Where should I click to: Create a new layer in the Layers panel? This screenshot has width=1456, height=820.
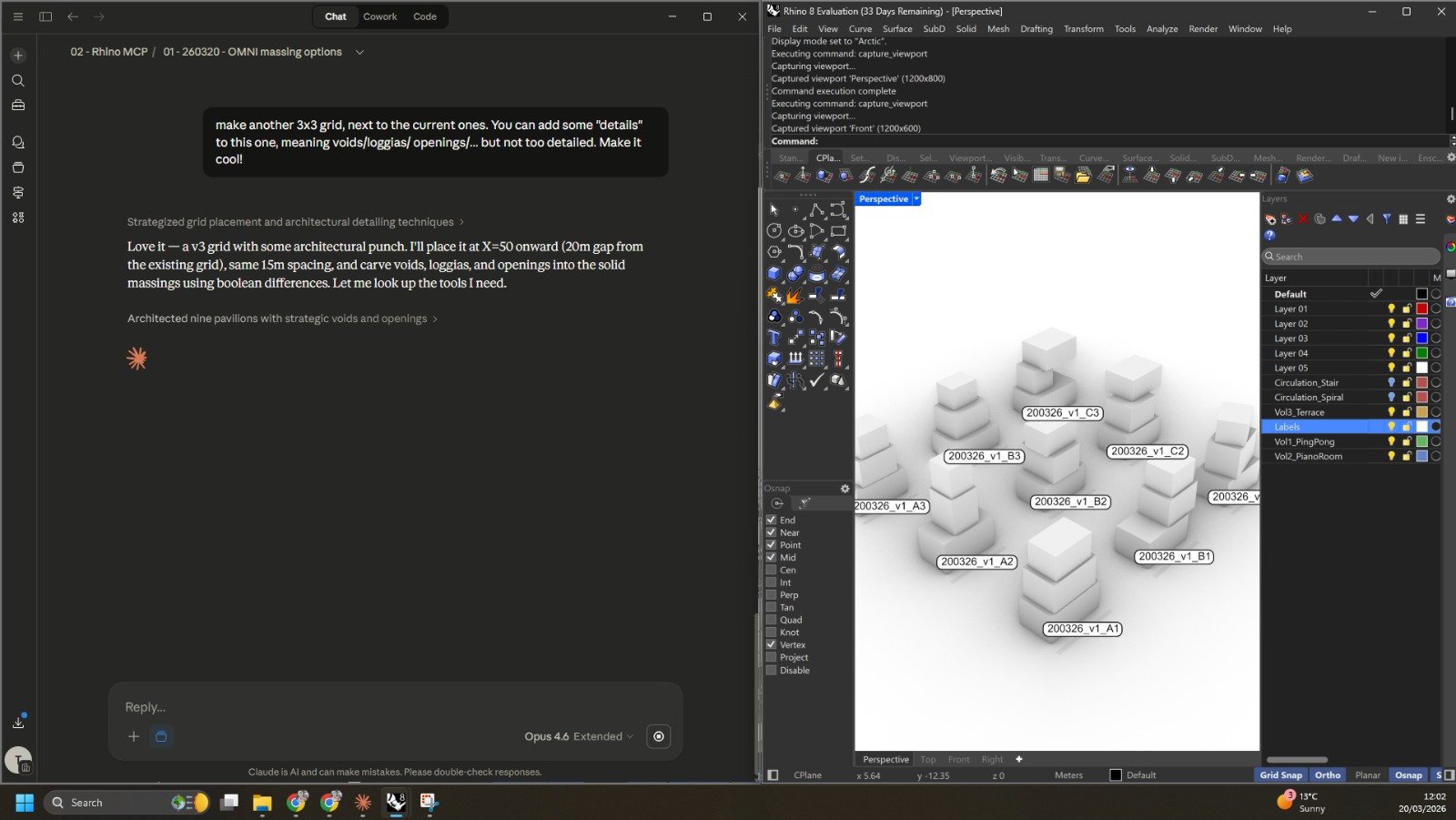(x=1269, y=218)
